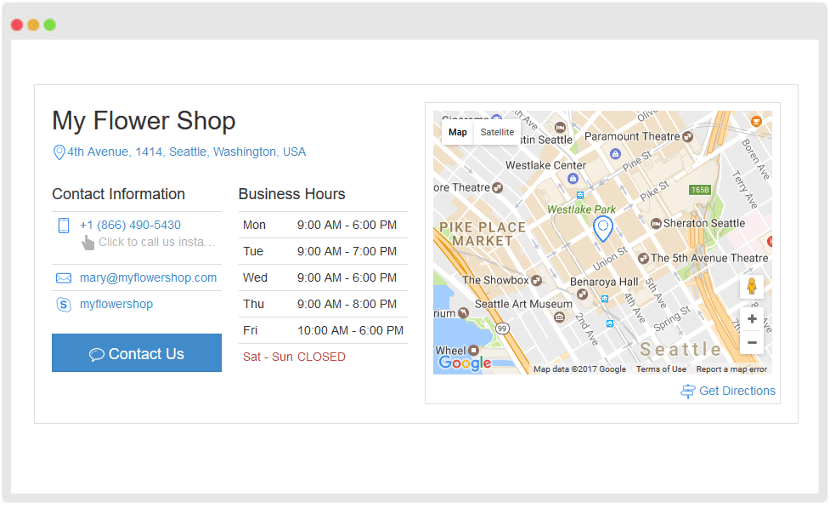Click the Sat - Sun CLOSED text
The width and height of the screenshot is (830, 505).
pos(294,357)
